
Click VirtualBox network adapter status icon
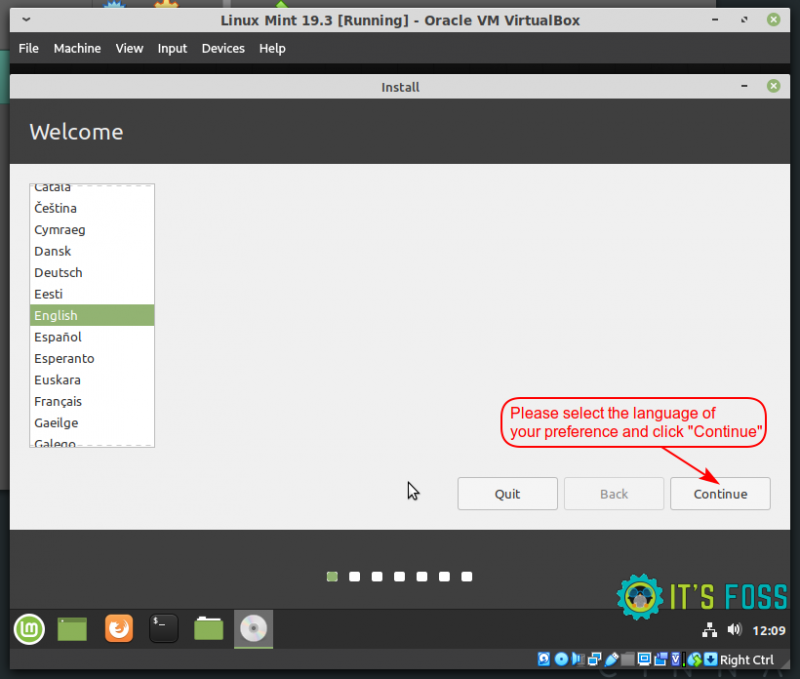(594, 659)
